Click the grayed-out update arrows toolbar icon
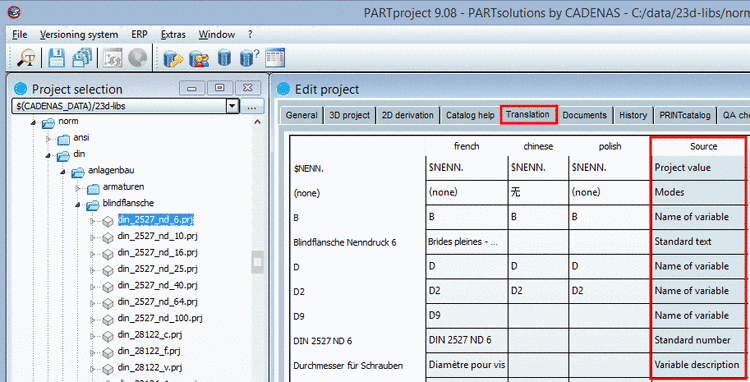 [112, 58]
